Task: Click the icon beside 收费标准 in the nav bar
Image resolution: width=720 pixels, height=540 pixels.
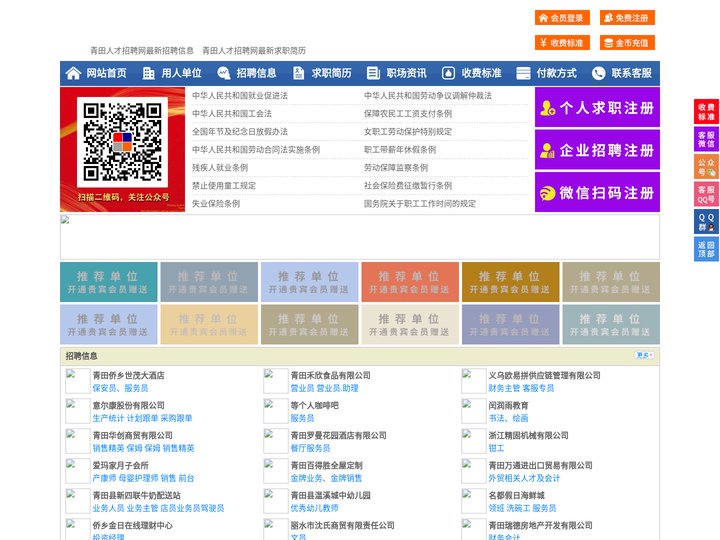Action: click(448, 73)
